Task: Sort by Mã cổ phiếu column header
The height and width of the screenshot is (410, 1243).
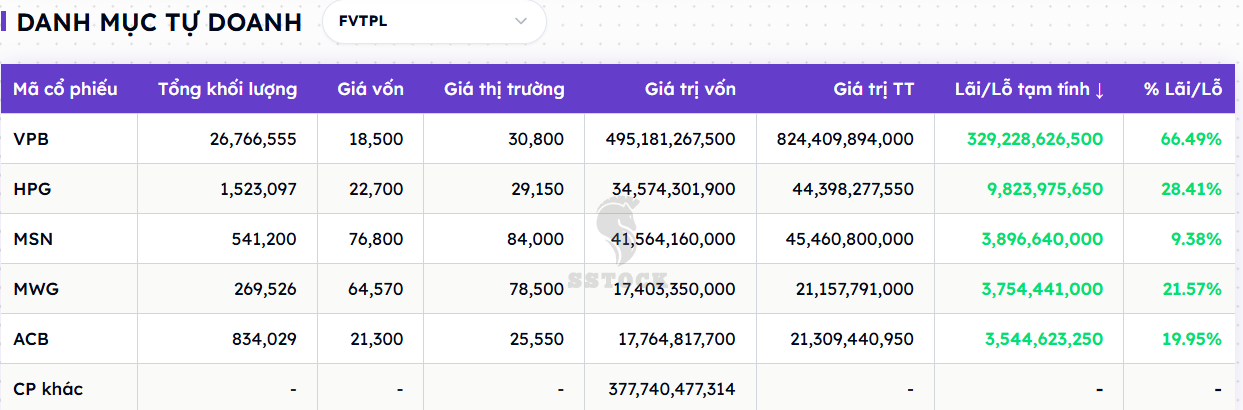Action: (x=65, y=89)
